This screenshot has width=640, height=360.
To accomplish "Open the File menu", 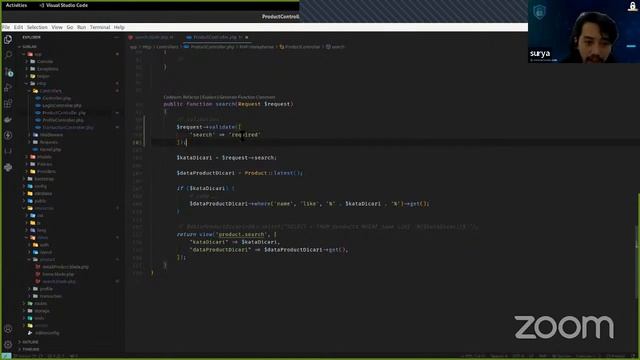I will (6, 27).
